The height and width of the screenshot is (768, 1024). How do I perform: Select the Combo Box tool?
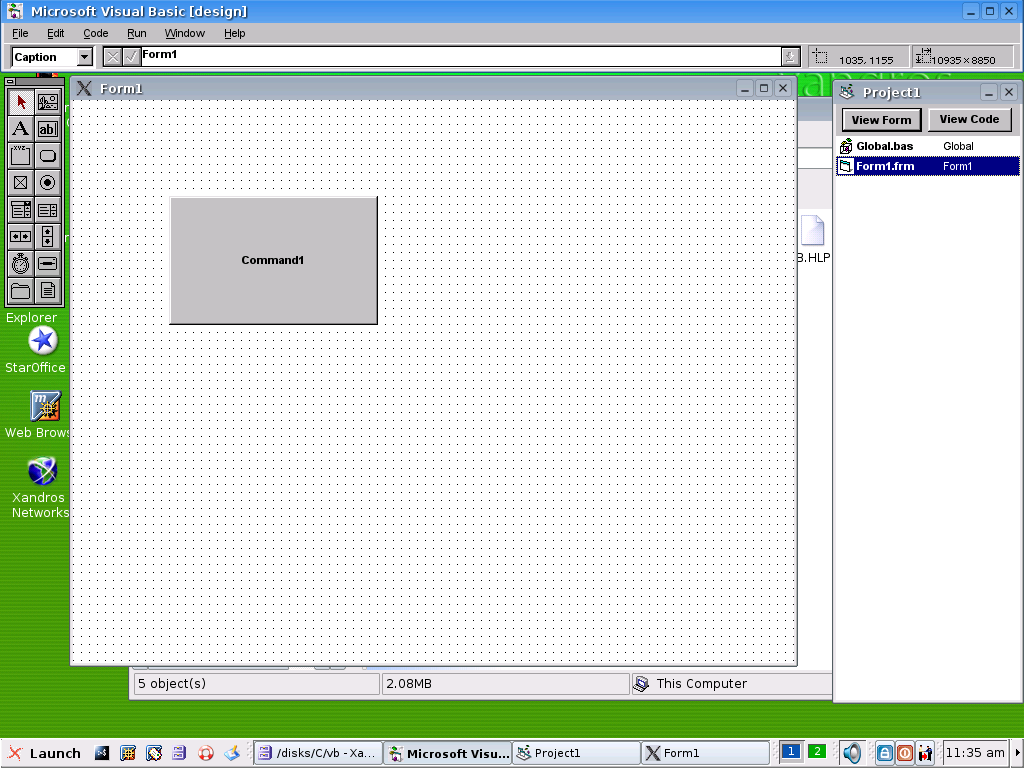20,210
